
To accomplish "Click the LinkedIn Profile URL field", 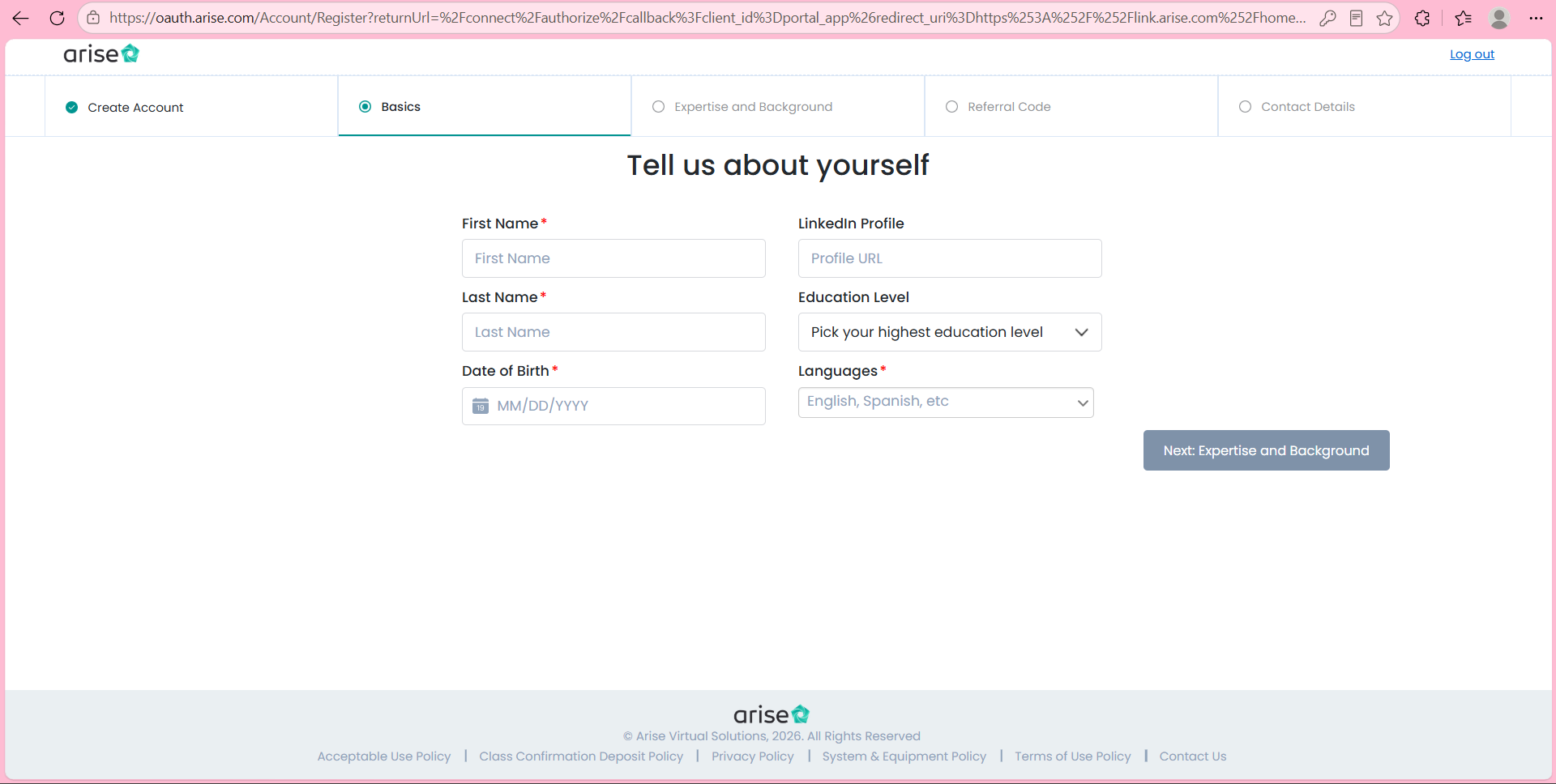I will tap(950, 258).
